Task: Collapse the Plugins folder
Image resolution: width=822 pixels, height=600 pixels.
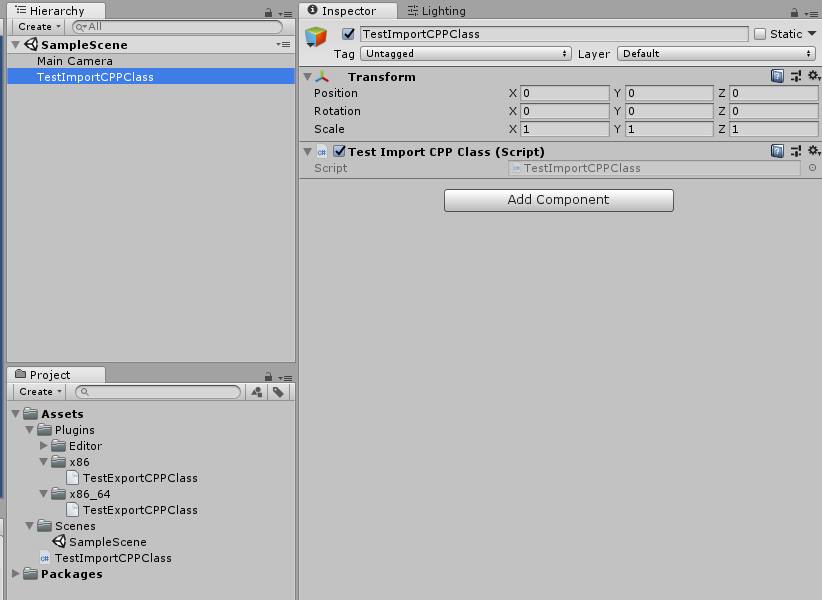Action: click(30, 430)
